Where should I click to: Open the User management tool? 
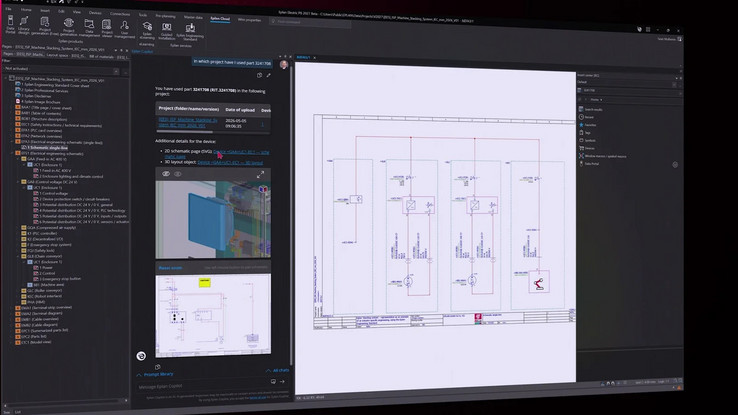(x=124, y=29)
